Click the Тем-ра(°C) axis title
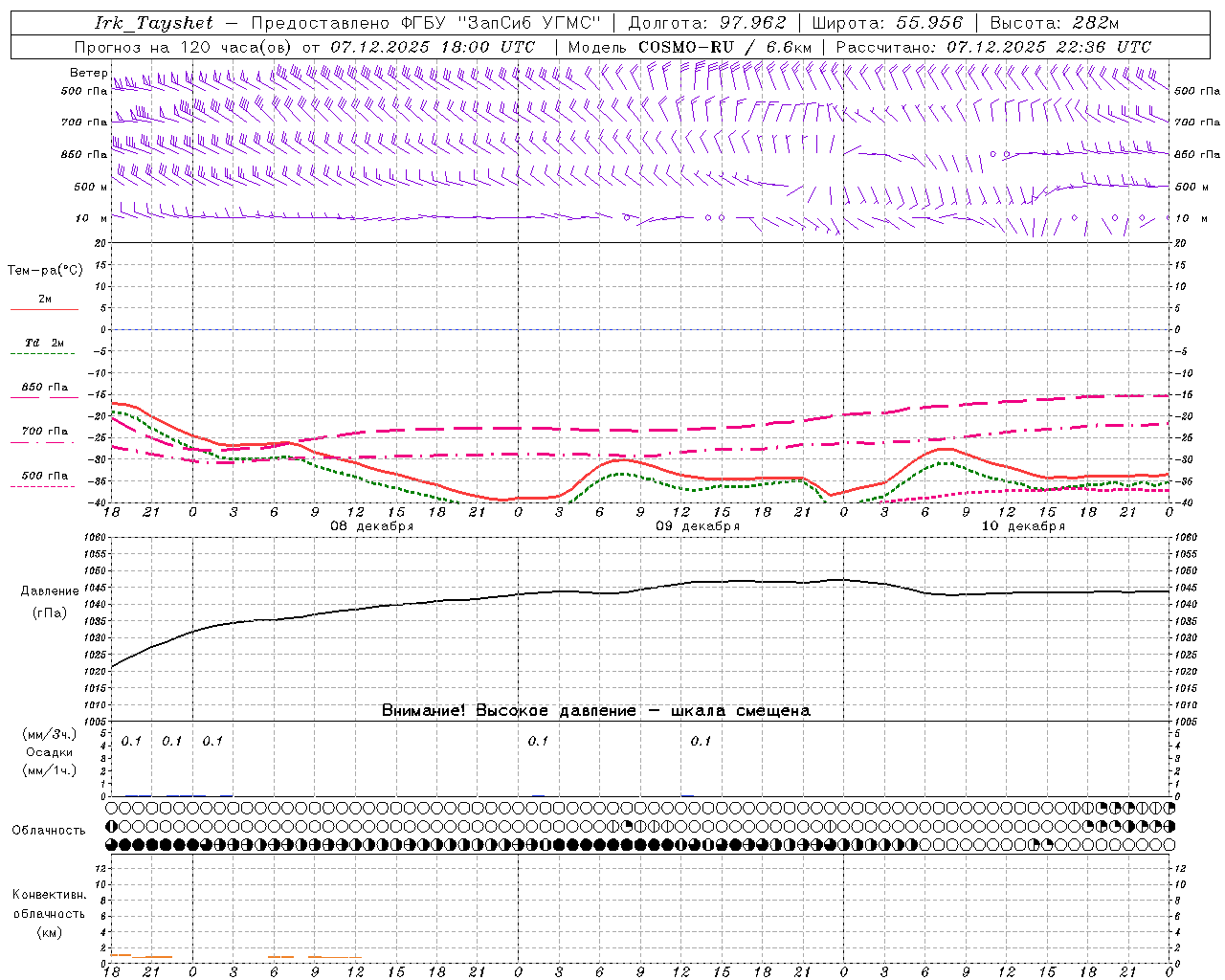The width and height of the screenshot is (1225, 980). click(45, 271)
